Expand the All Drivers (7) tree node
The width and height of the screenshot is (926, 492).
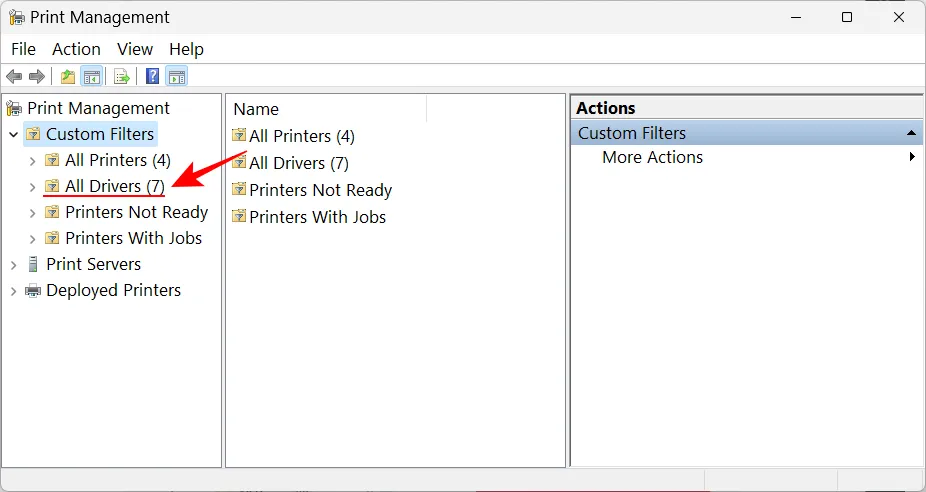32,186
